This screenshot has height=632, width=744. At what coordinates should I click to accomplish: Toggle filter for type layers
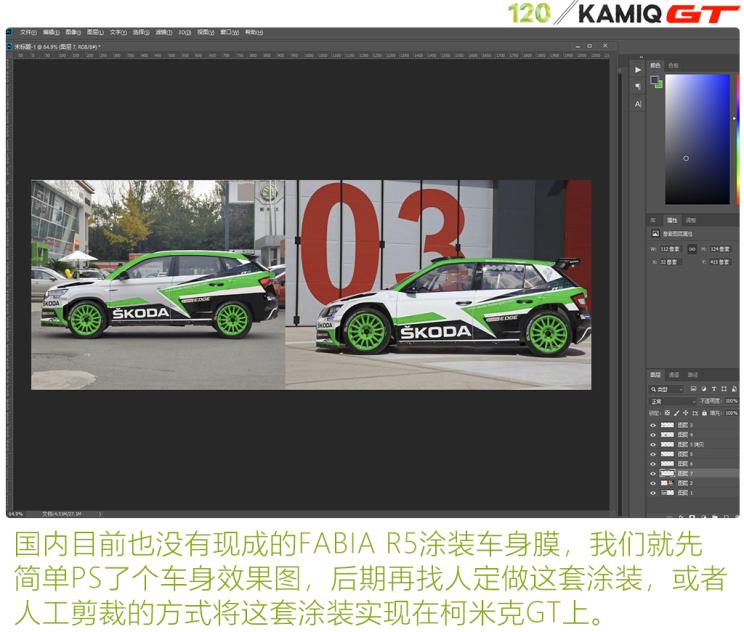pos(714,389)
